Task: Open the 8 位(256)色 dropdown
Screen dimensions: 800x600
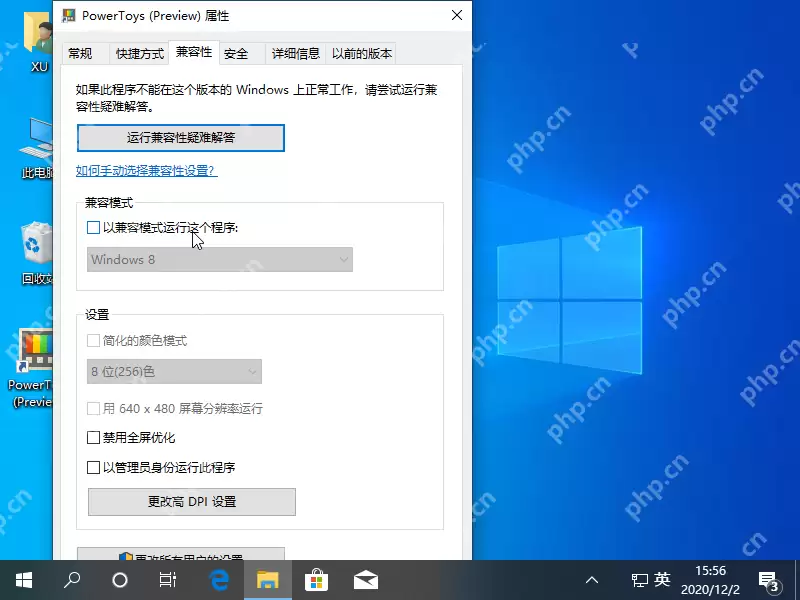Action: (x=174, y=371)
